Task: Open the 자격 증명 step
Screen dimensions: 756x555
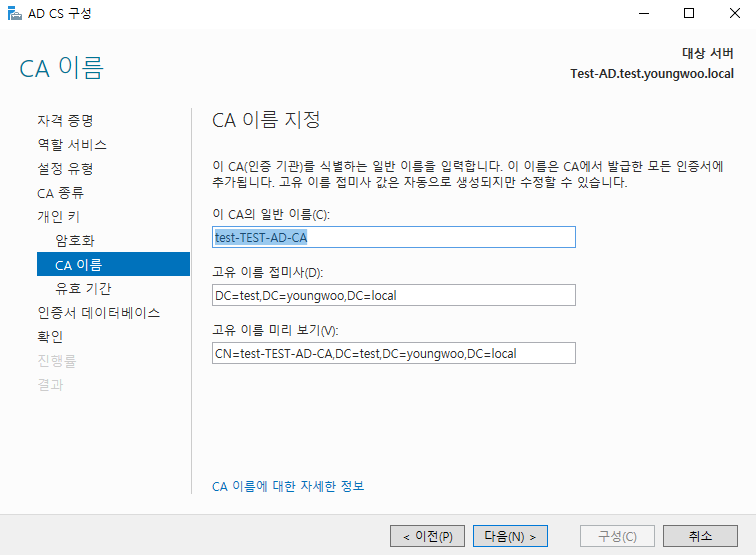Action: [65, 121]
